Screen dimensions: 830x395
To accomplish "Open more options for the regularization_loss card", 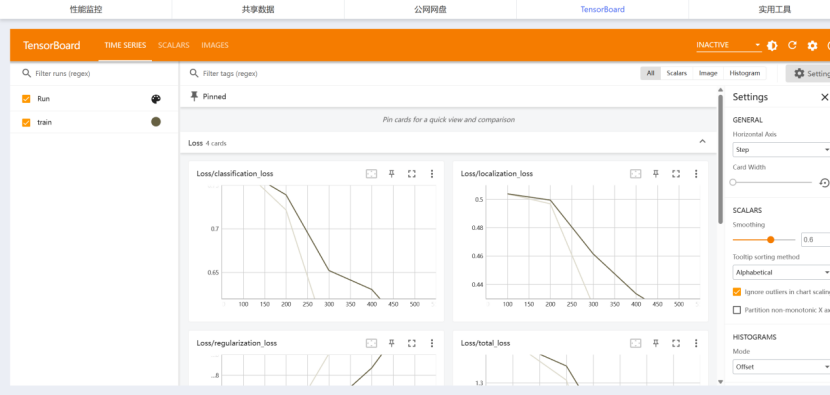I will tap(432, 343).
